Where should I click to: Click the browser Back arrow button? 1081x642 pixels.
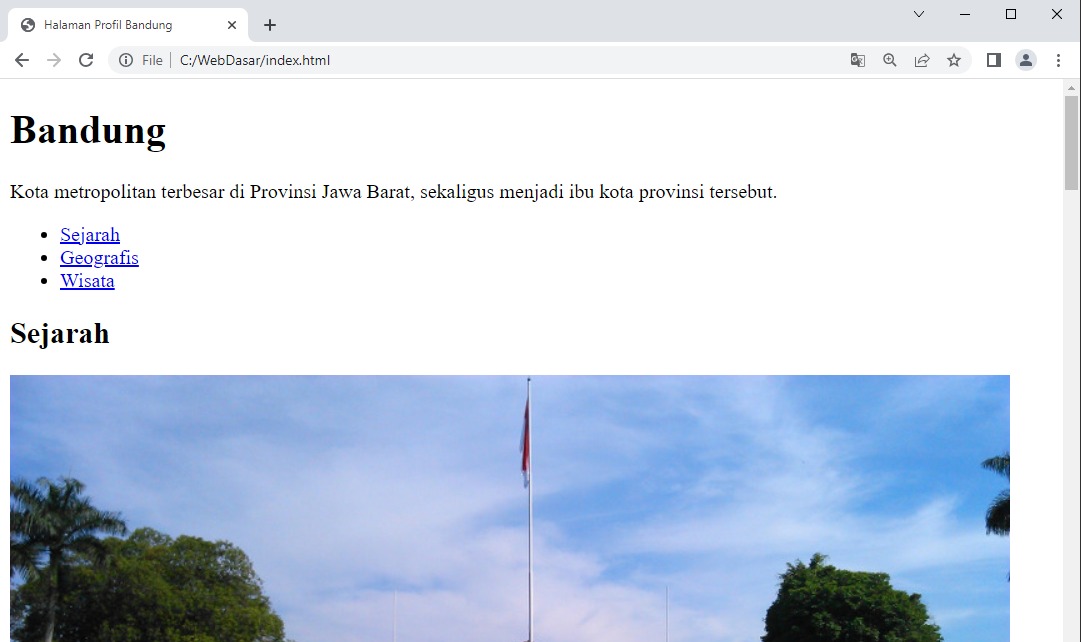[x=22, y=60]
